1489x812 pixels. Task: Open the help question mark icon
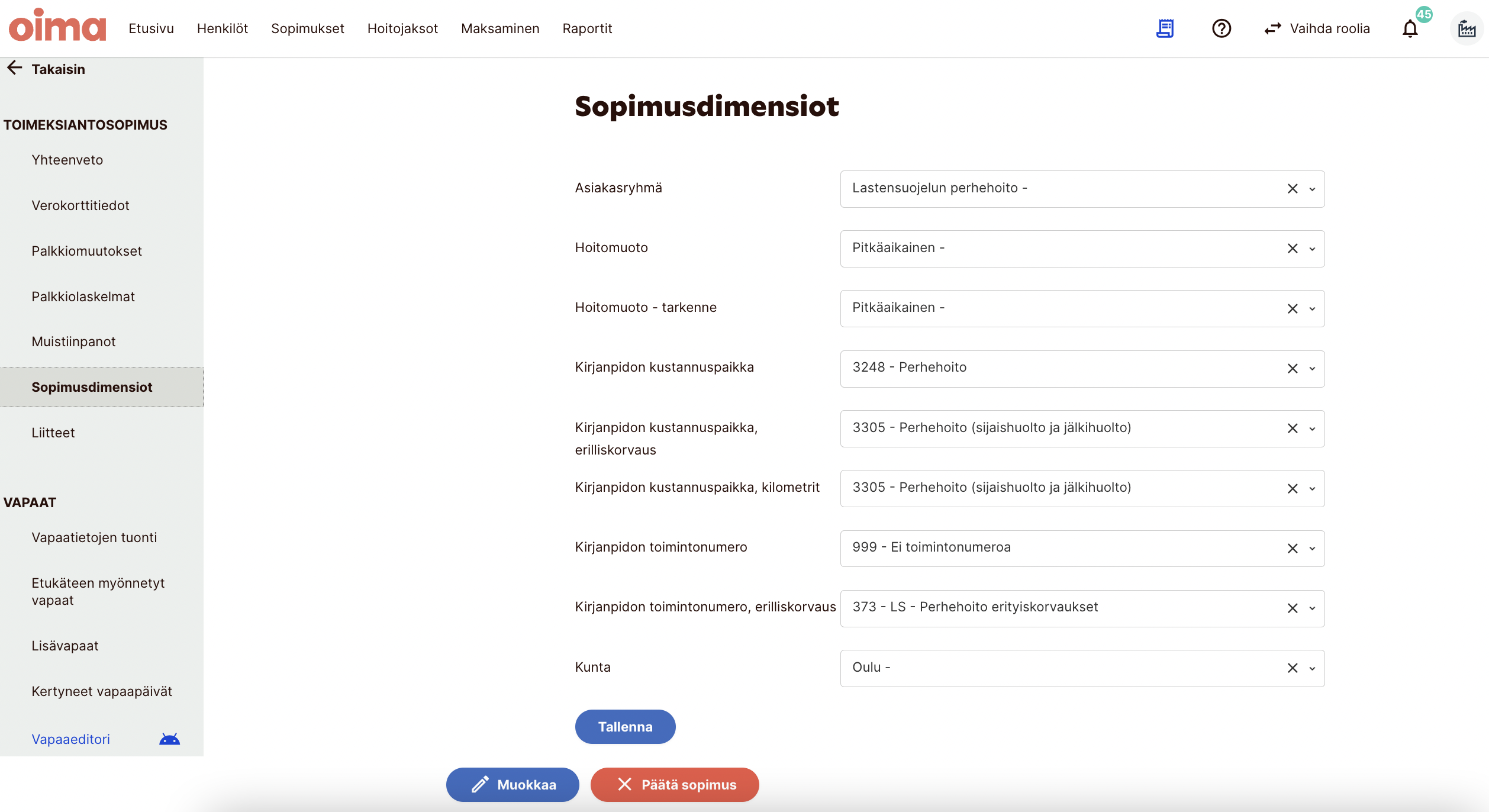[x=1222, y=28]
